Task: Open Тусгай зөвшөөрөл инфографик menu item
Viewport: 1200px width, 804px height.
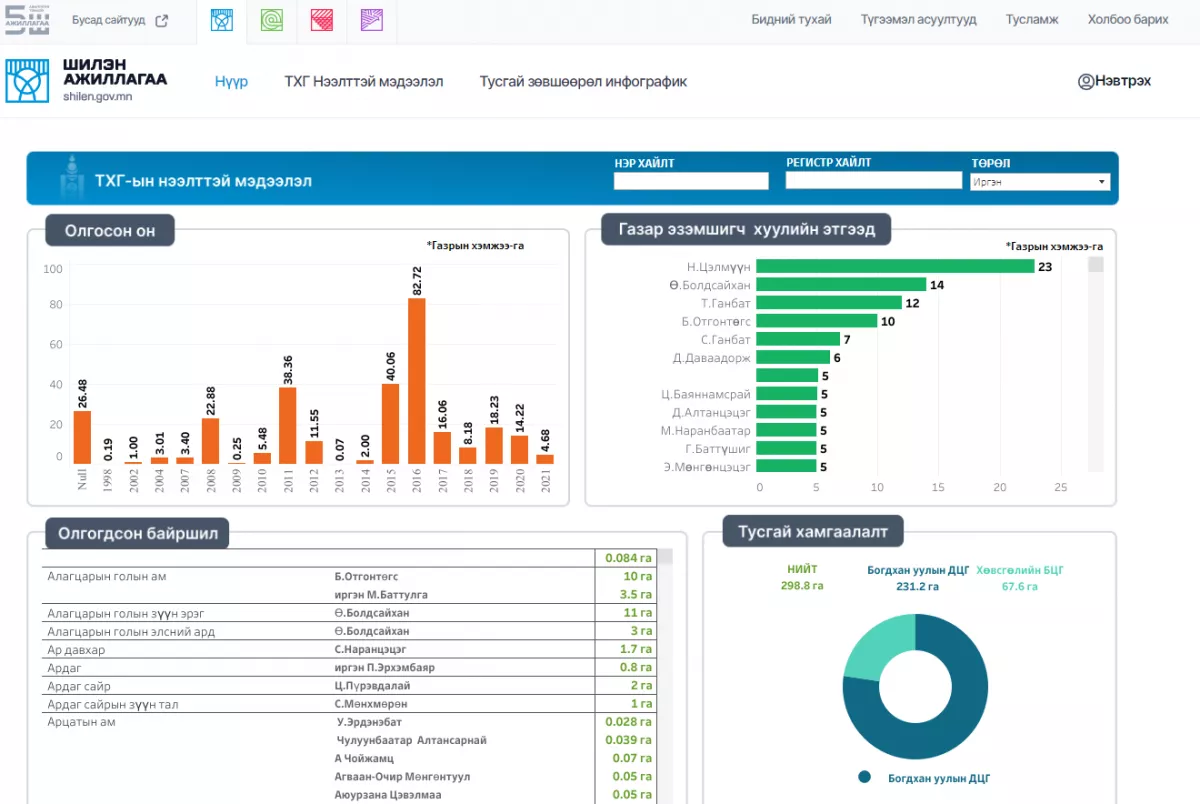Action: [x=583, y=82]
